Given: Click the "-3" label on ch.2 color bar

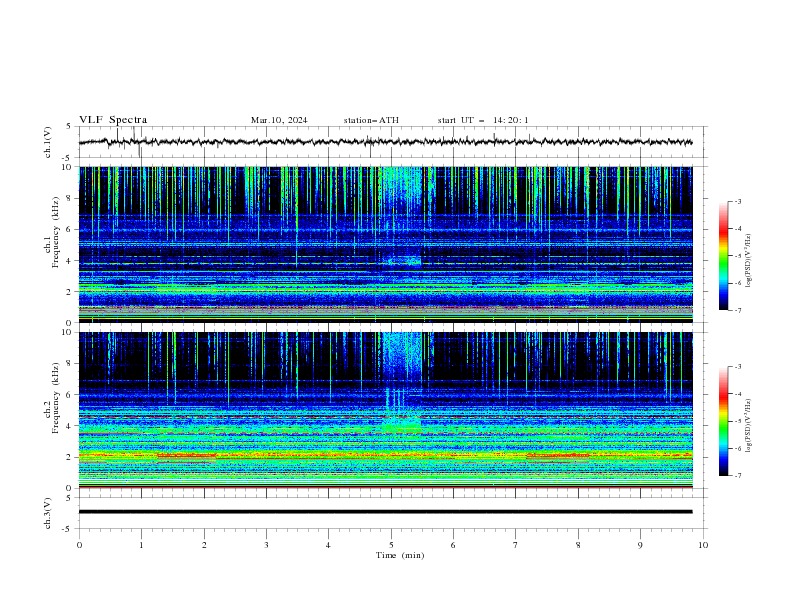Looking at the screenshot, I should 738,367.
